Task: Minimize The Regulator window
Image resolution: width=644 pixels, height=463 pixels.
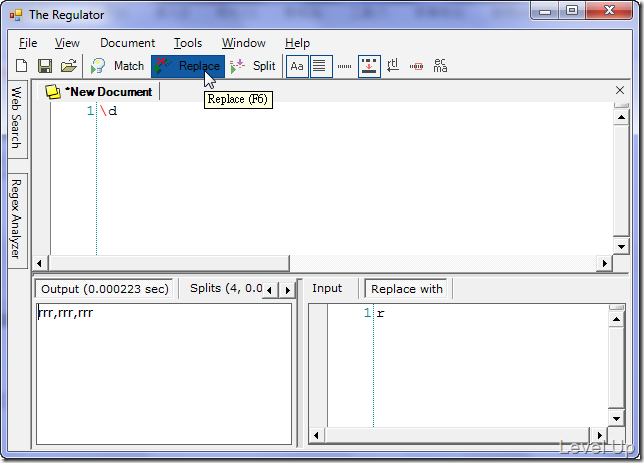Action: pos(545,12)
